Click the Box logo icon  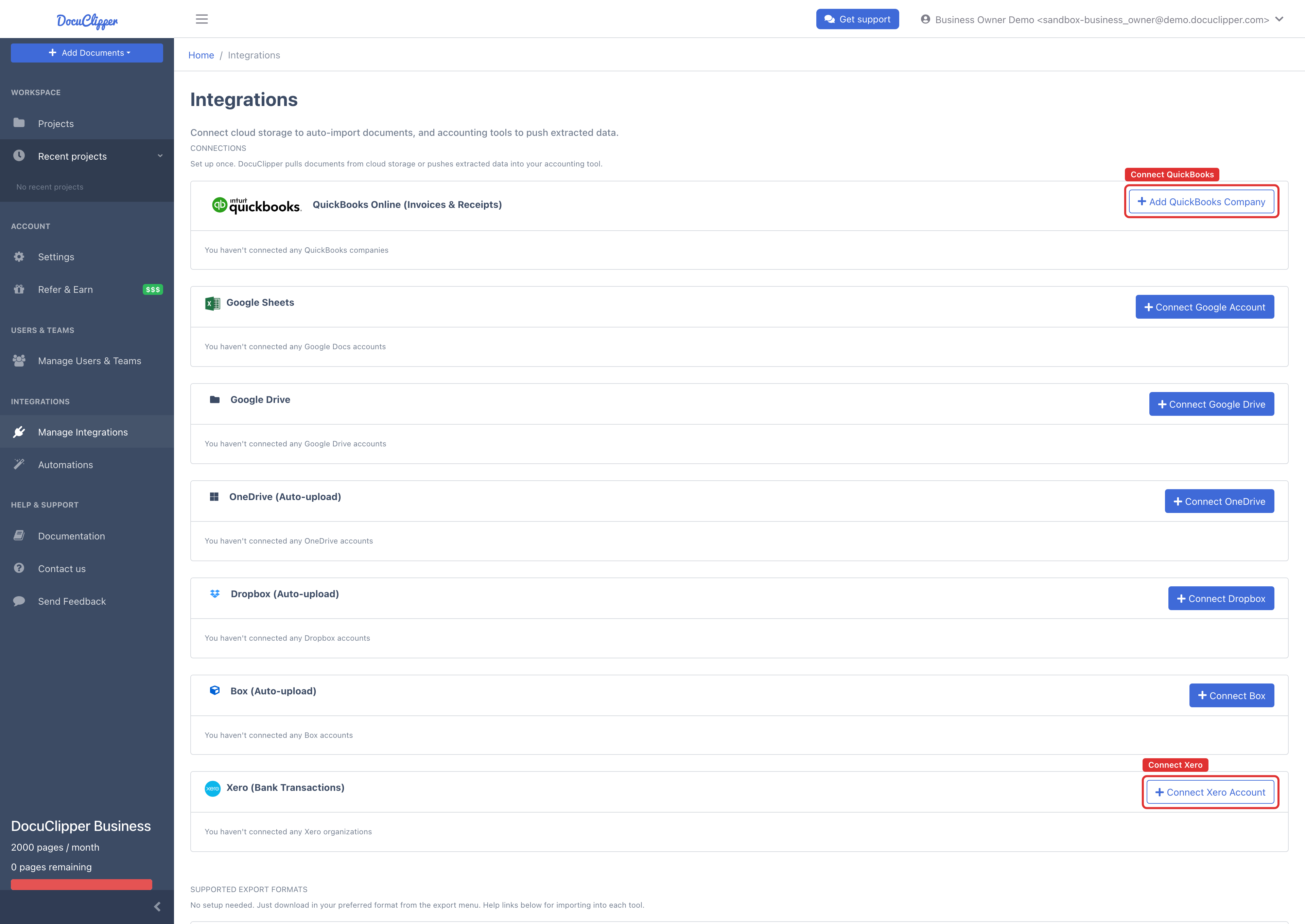coord(214,690)
